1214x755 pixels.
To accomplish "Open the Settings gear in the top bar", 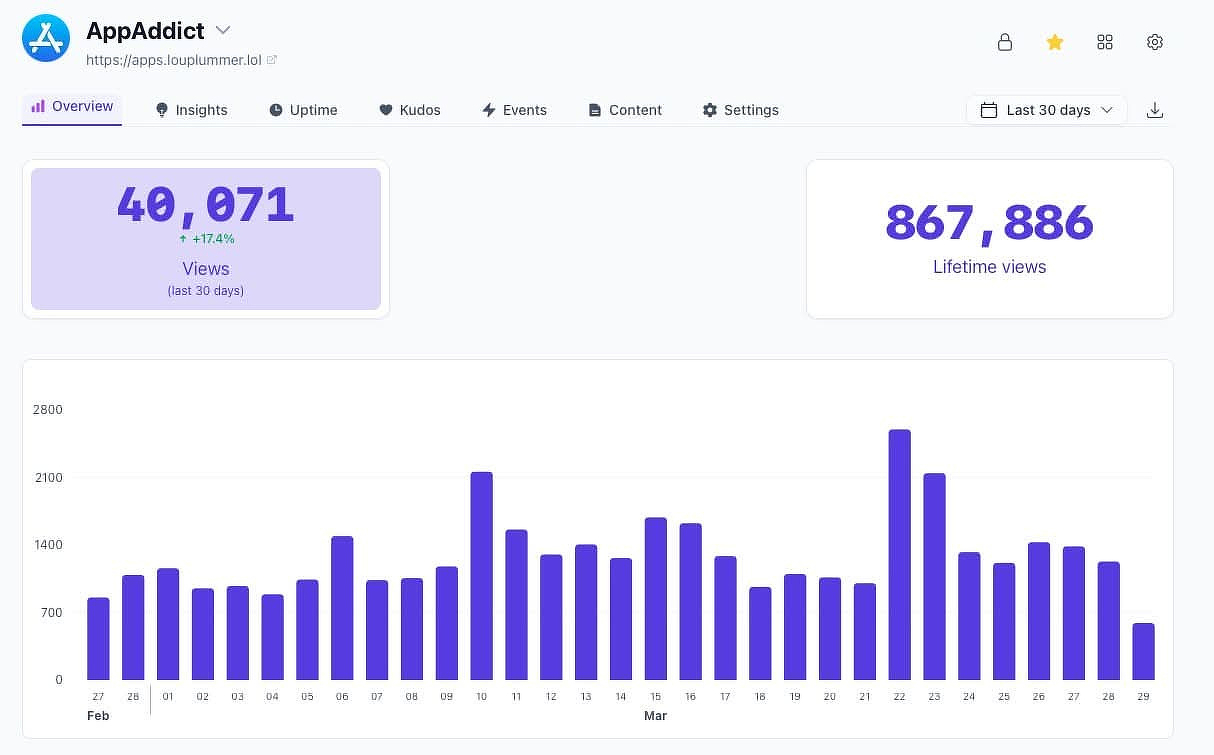I will pyautogui.click(x=1155, y=42).
